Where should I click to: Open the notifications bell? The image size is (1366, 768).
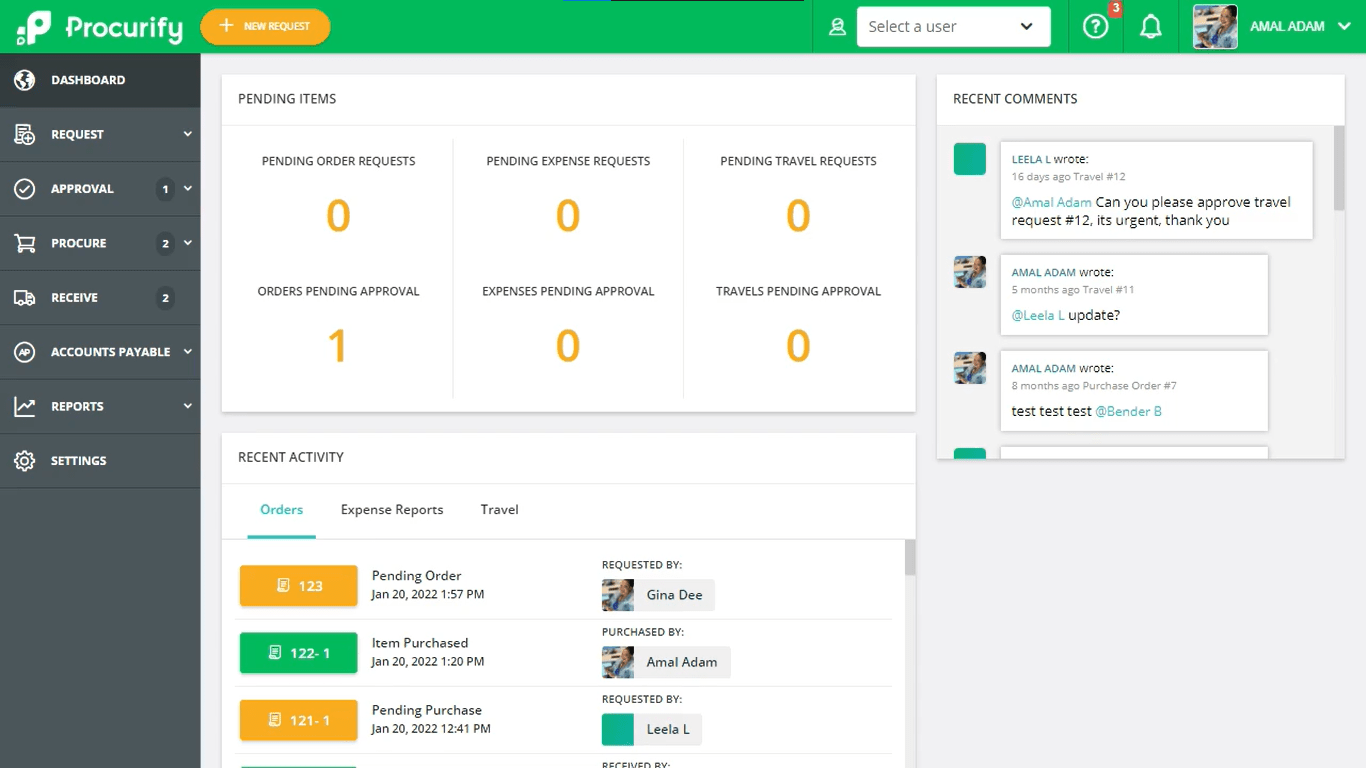pos(1151,27)
